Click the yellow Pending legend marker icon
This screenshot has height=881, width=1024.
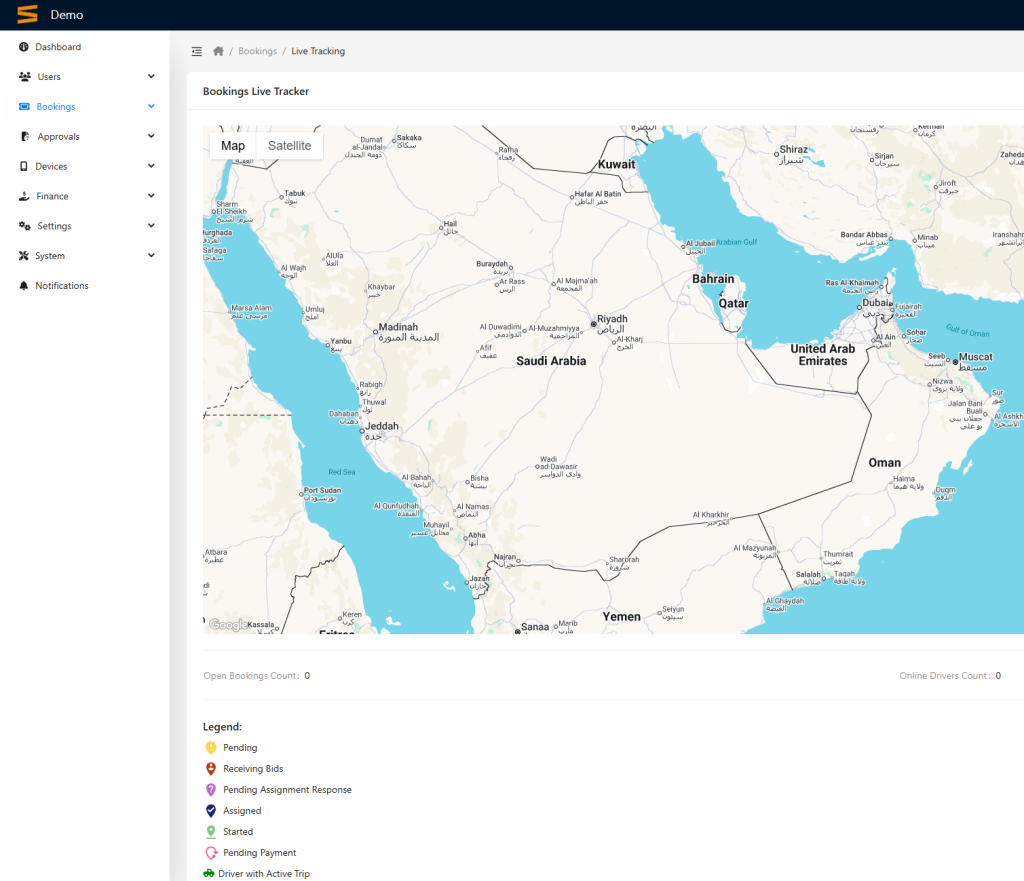[x=210, y=748]
